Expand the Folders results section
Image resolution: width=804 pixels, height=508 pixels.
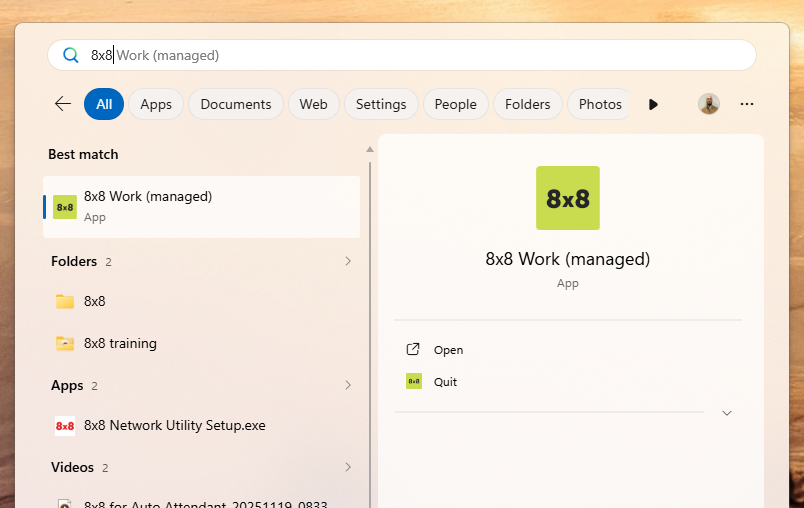click(348, 261)
